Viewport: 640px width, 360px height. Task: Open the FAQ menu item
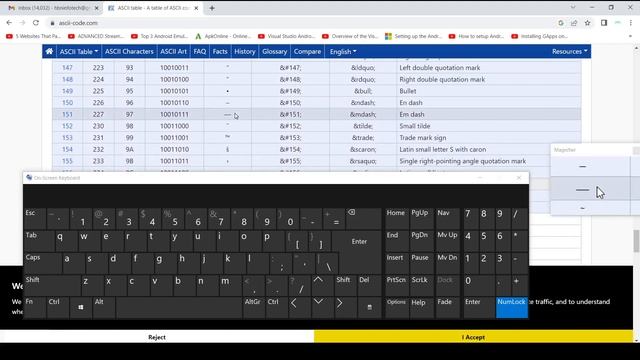(200, 51)
